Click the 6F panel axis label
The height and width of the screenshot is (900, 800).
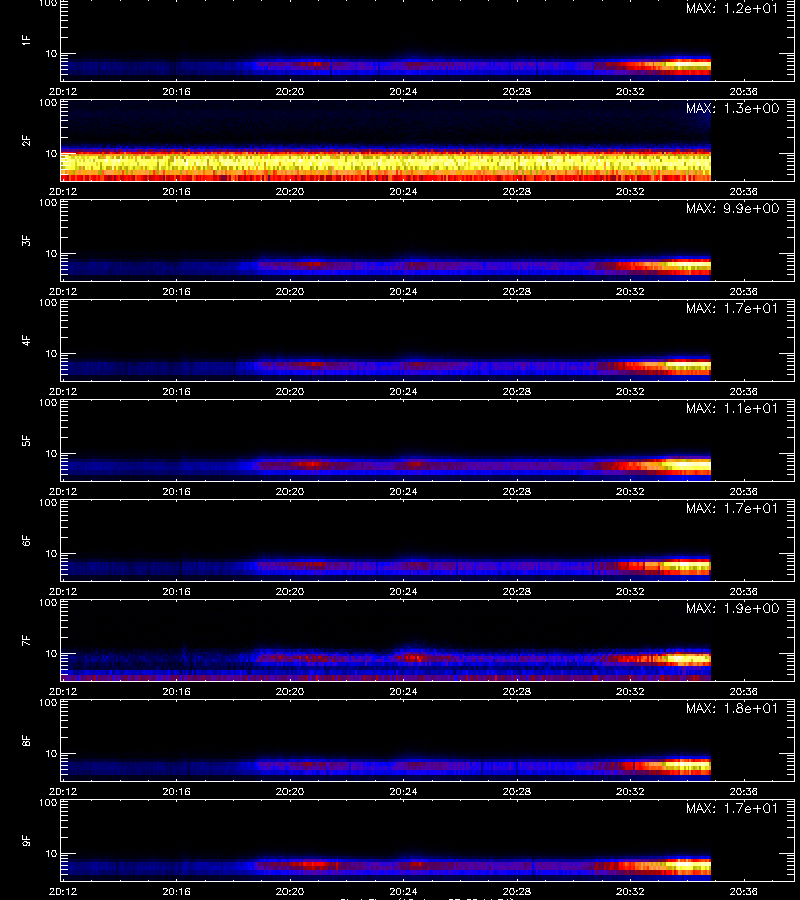(x=26, y=540)
